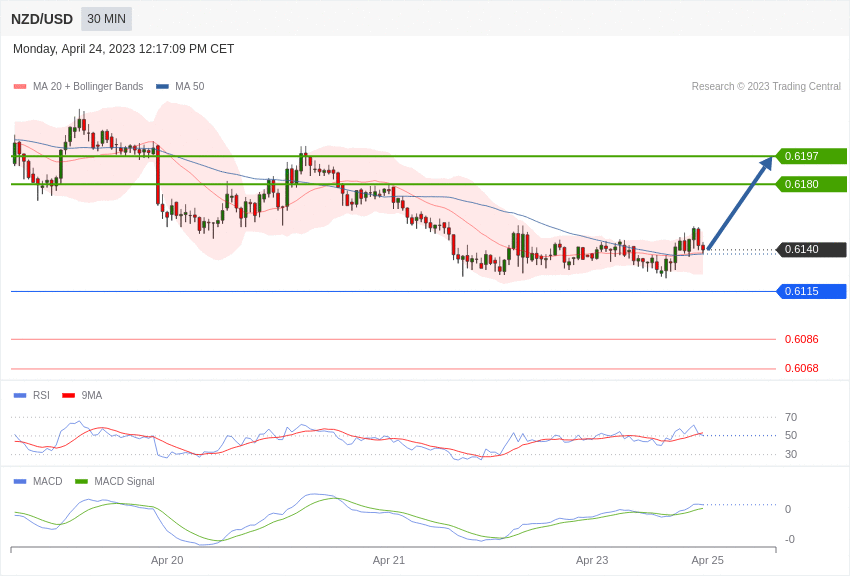
Task: Click the MA 50 legend label
Action: (190, 87)
